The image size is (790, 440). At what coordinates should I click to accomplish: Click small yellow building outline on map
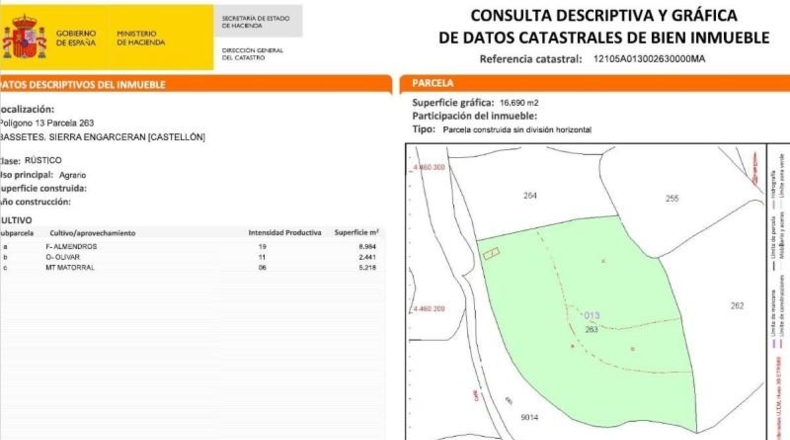pyautogui.click(x=491, y=254)
